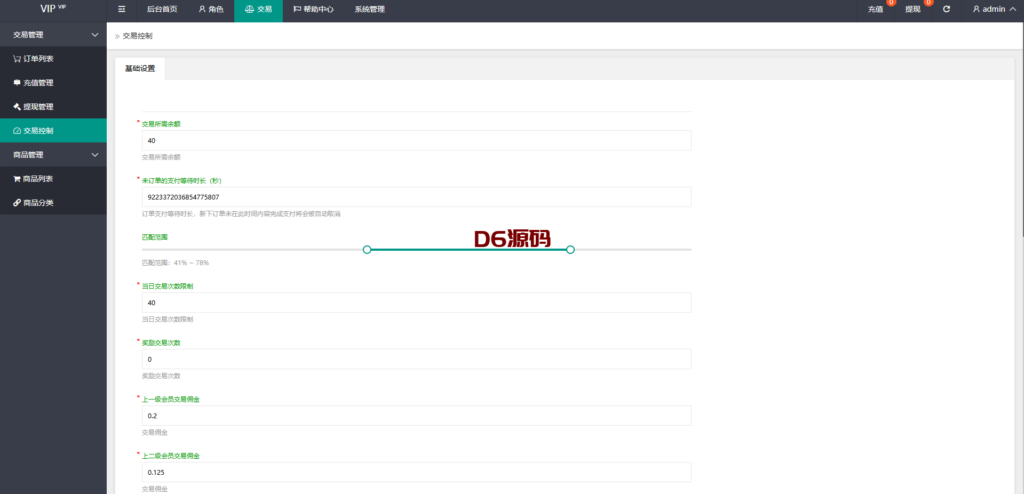Refresh the page using the reload icon
The image size is (1024, 494).
coord(946,10)
